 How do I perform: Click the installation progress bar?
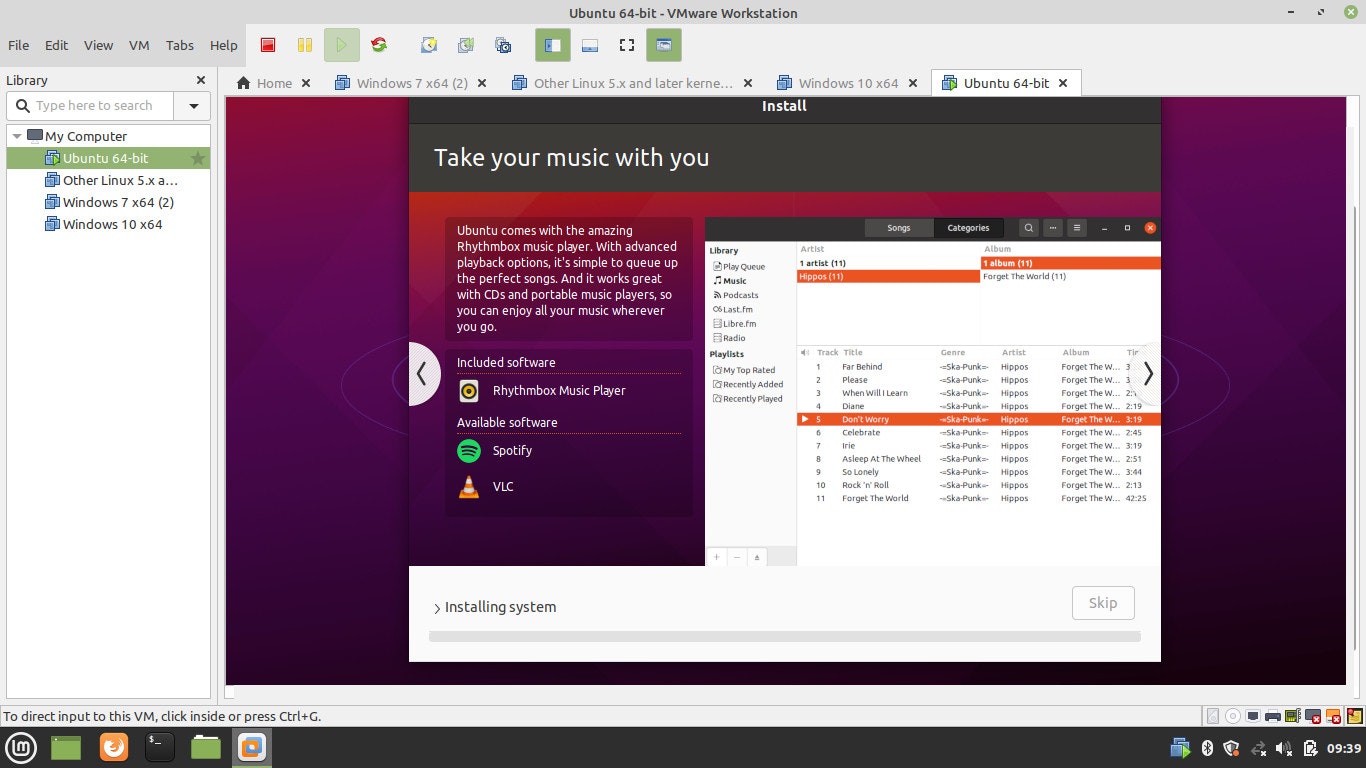(x=785, y=636)
